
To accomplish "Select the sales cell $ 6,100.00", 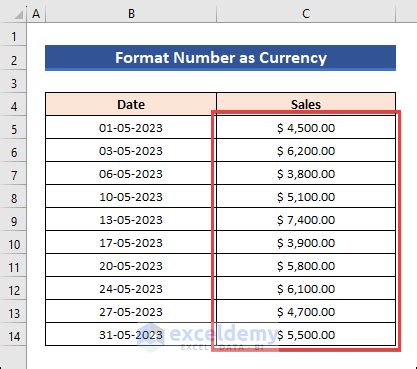I will tap(306, 289).
